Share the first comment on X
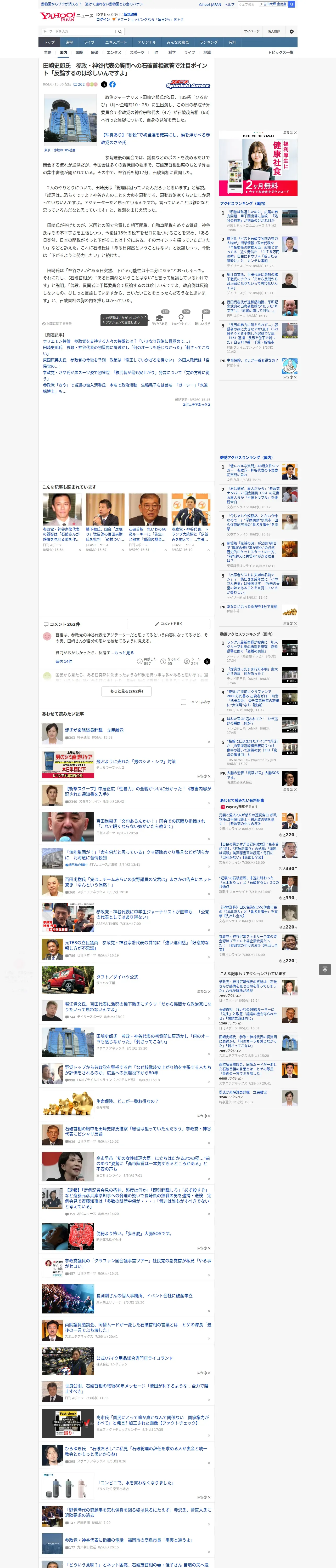336x1568 pixels. [207, 661]
